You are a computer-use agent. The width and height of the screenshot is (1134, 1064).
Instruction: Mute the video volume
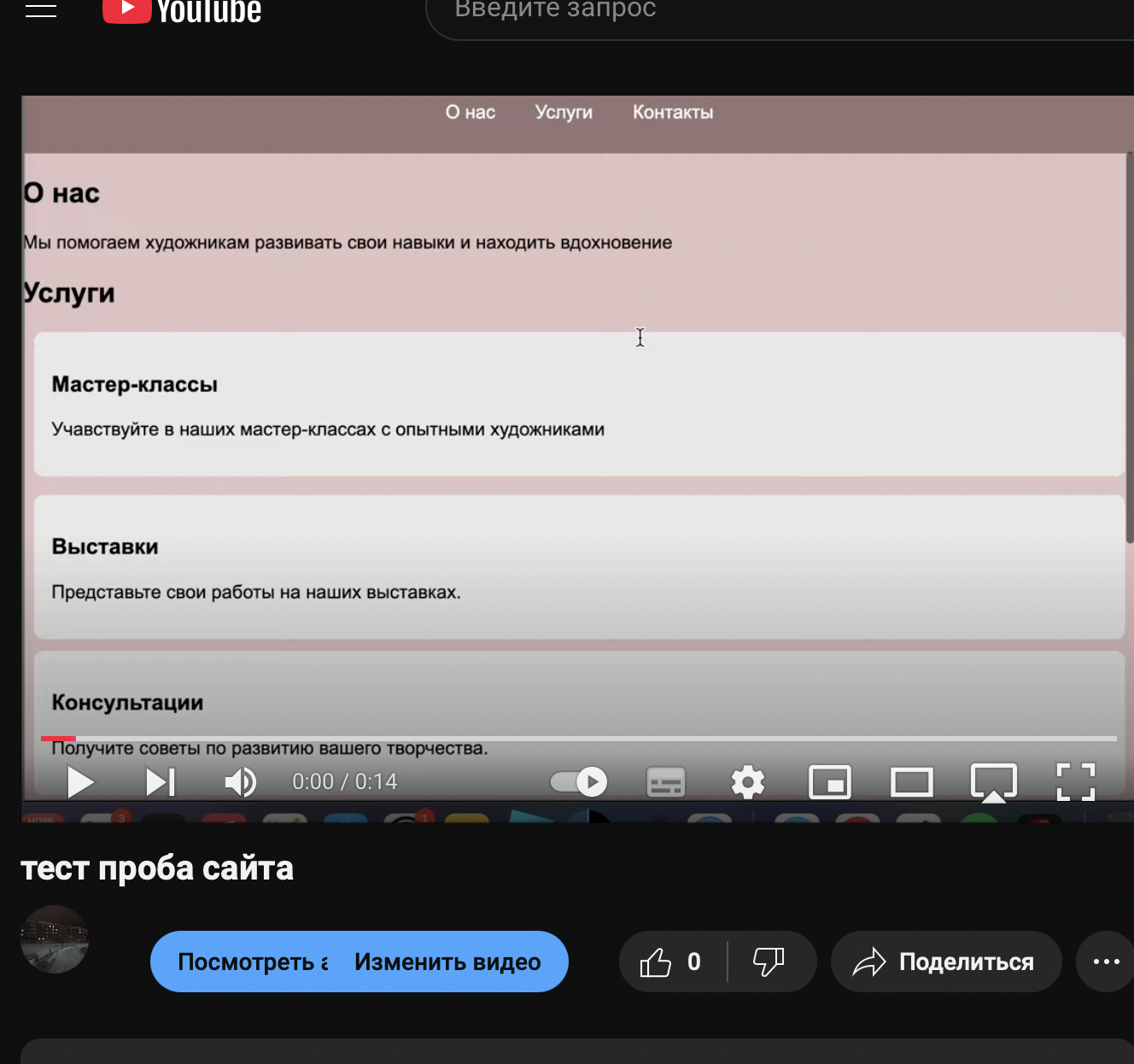point(240,782)
